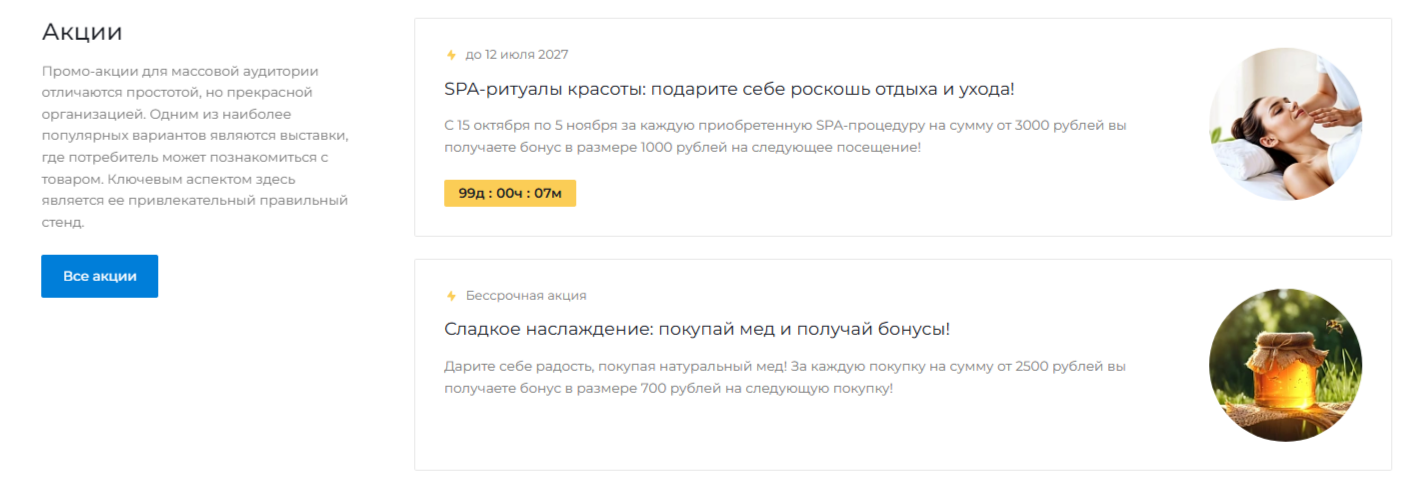
Task: Open the 'Все акции' button
Action: 99,276
